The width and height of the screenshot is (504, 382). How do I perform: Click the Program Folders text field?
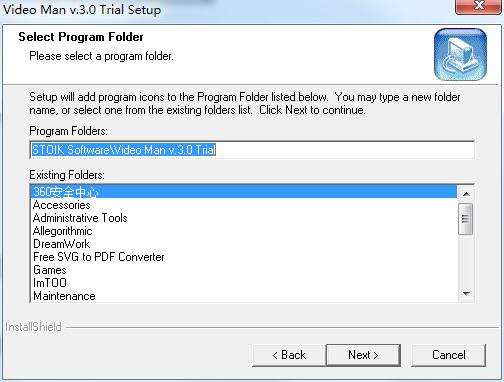(x=252, y=150)
